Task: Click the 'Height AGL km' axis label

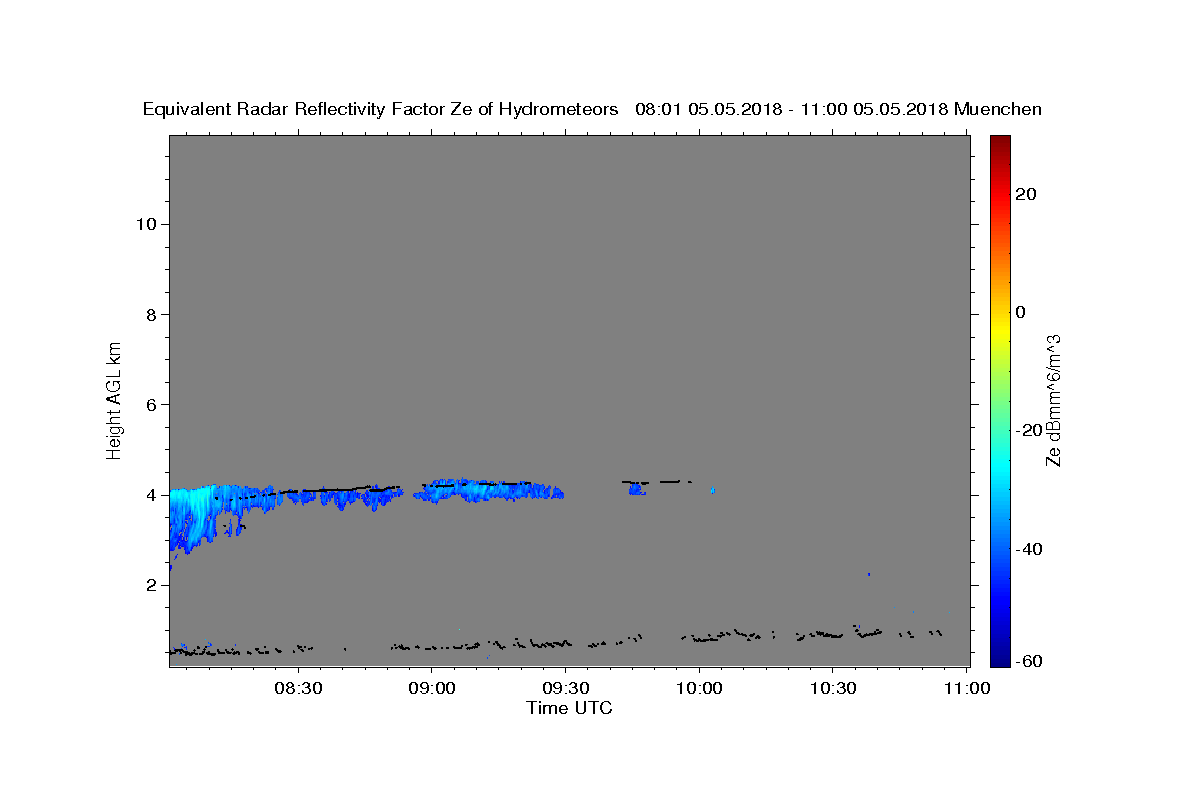Action: coord(114,399)
